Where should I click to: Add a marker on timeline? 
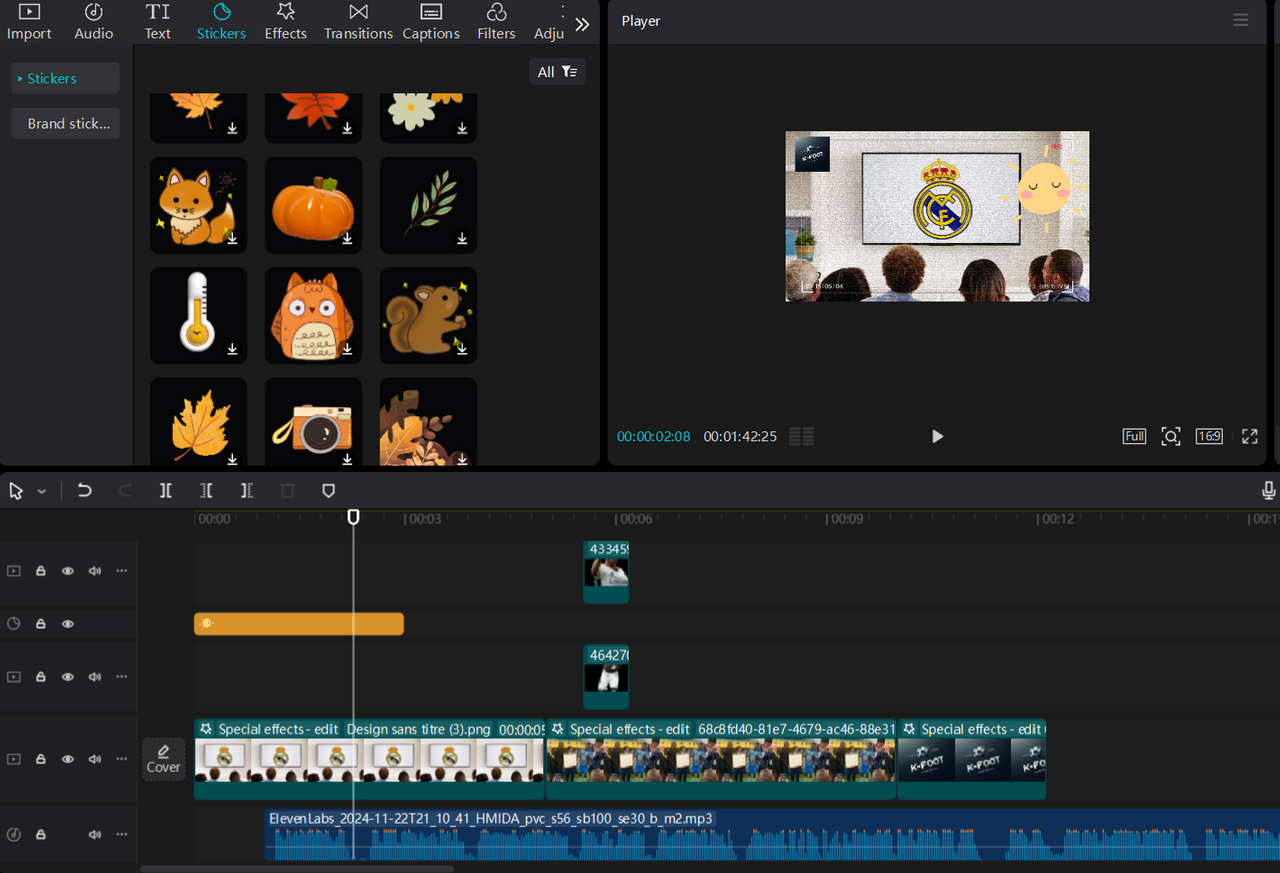click(x=328, y=491)
